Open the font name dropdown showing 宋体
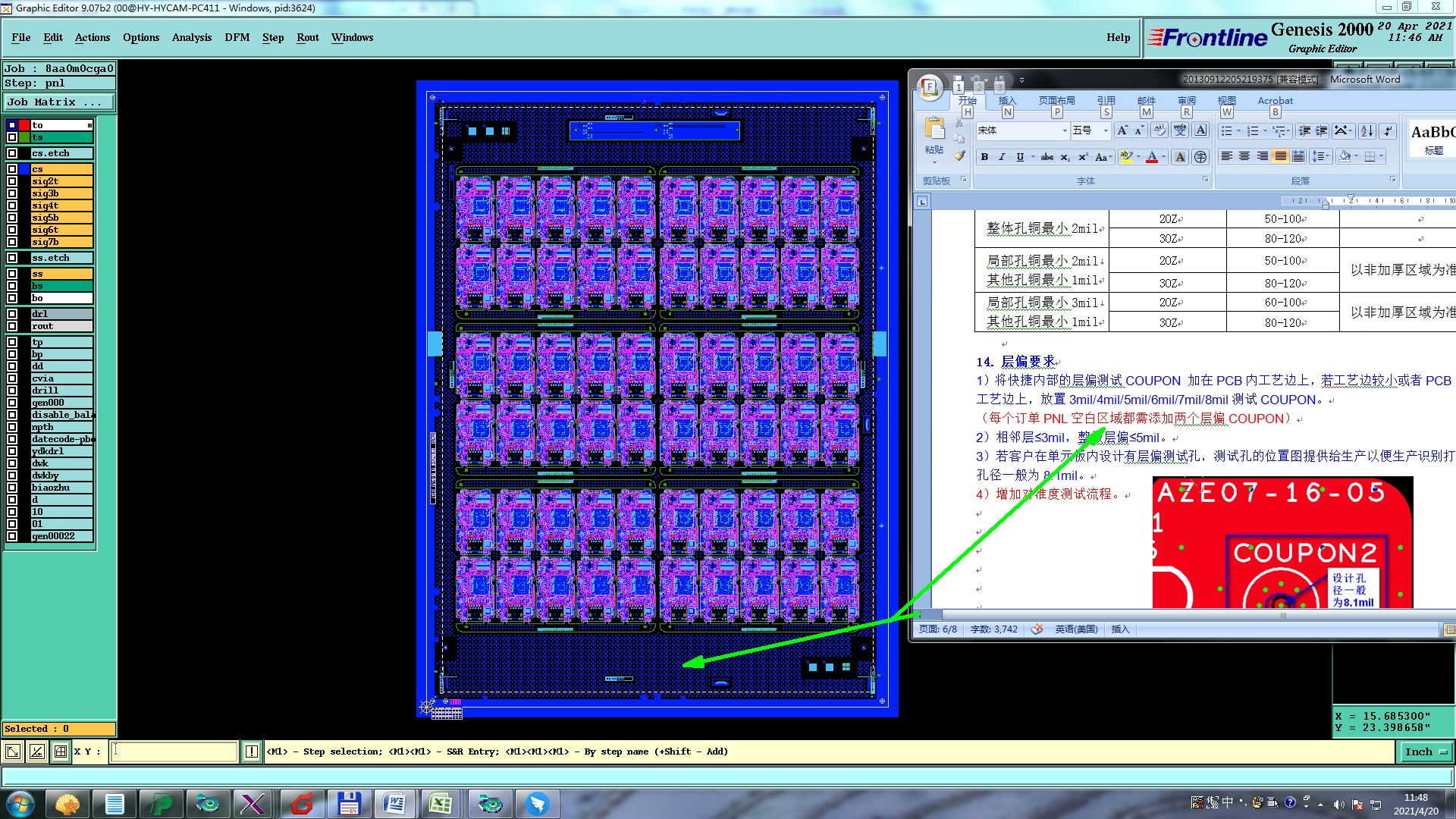Viewport: 1456px width, 819px height. (1064, 130)
